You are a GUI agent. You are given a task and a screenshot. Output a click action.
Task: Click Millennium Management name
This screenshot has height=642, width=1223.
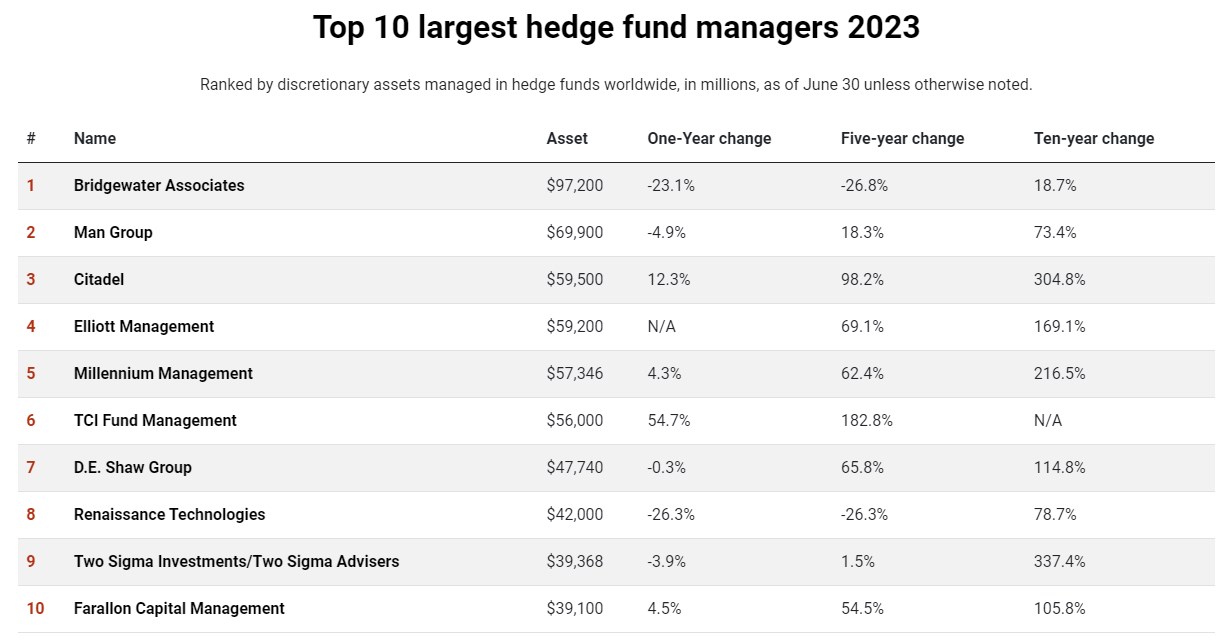[x=163, y=374]
